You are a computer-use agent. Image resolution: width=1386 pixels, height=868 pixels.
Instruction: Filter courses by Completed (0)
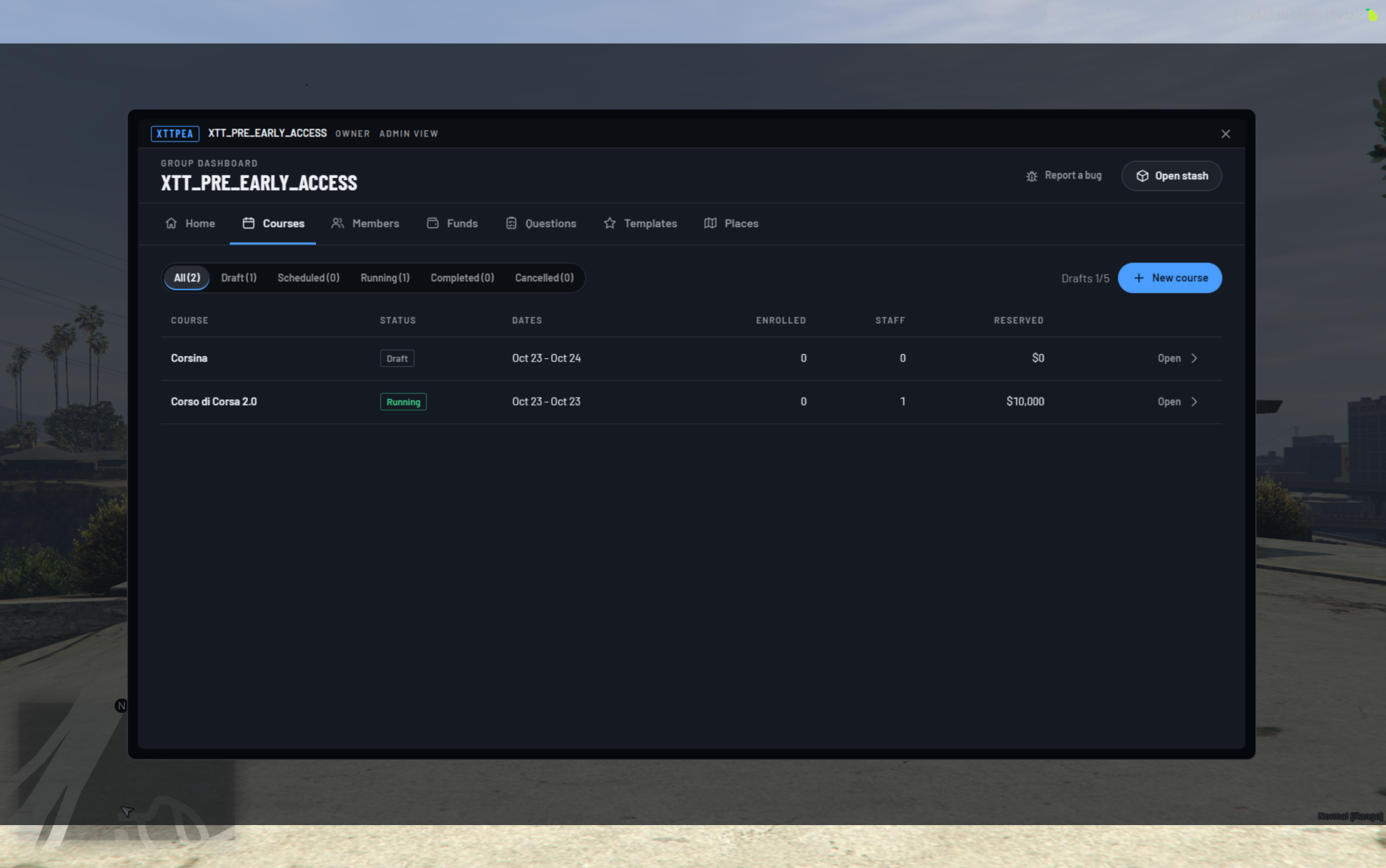pyautogui.click(x=462, y=278)
